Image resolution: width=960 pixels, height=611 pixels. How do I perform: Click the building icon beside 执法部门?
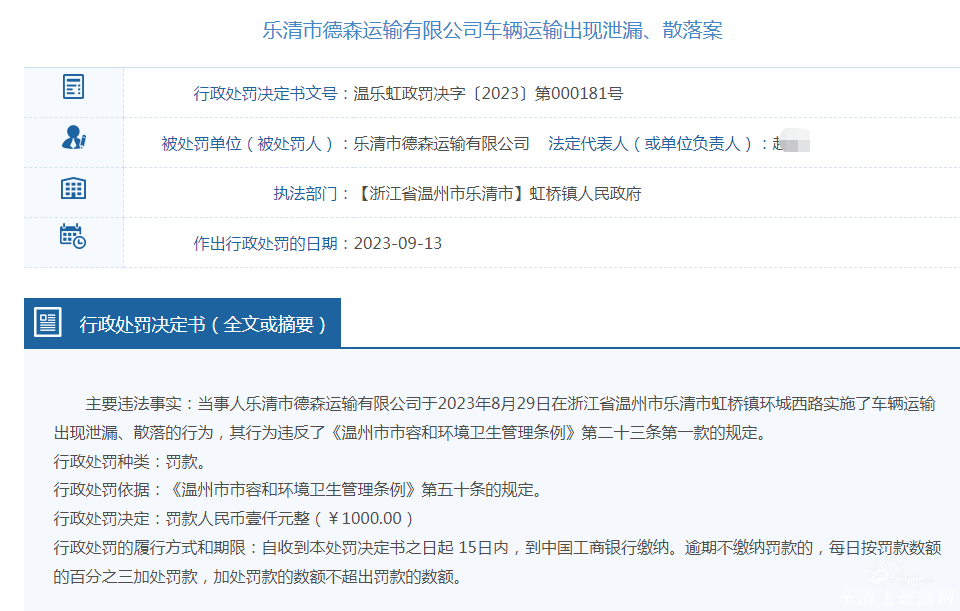tap(73, 188)
